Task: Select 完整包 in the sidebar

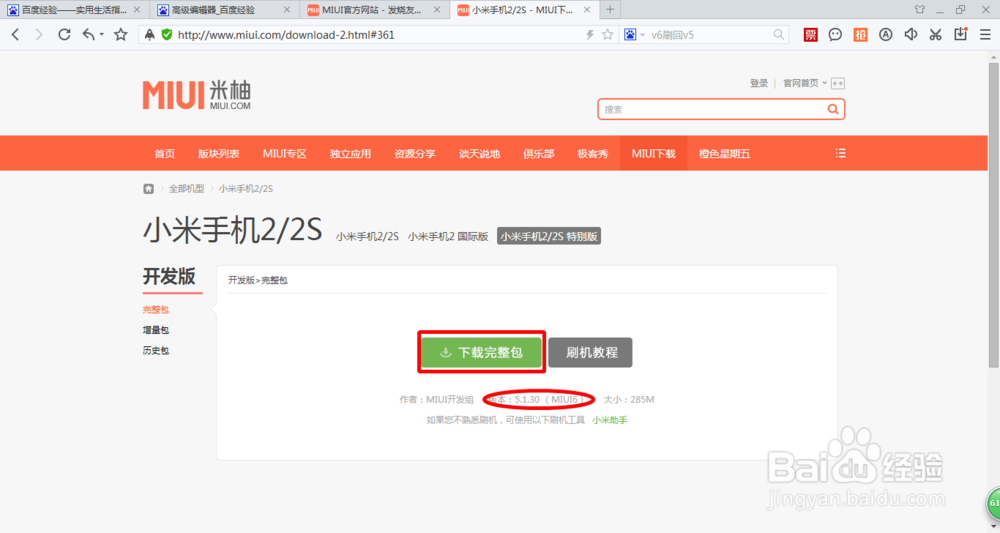Action: [x=156, y=310]
